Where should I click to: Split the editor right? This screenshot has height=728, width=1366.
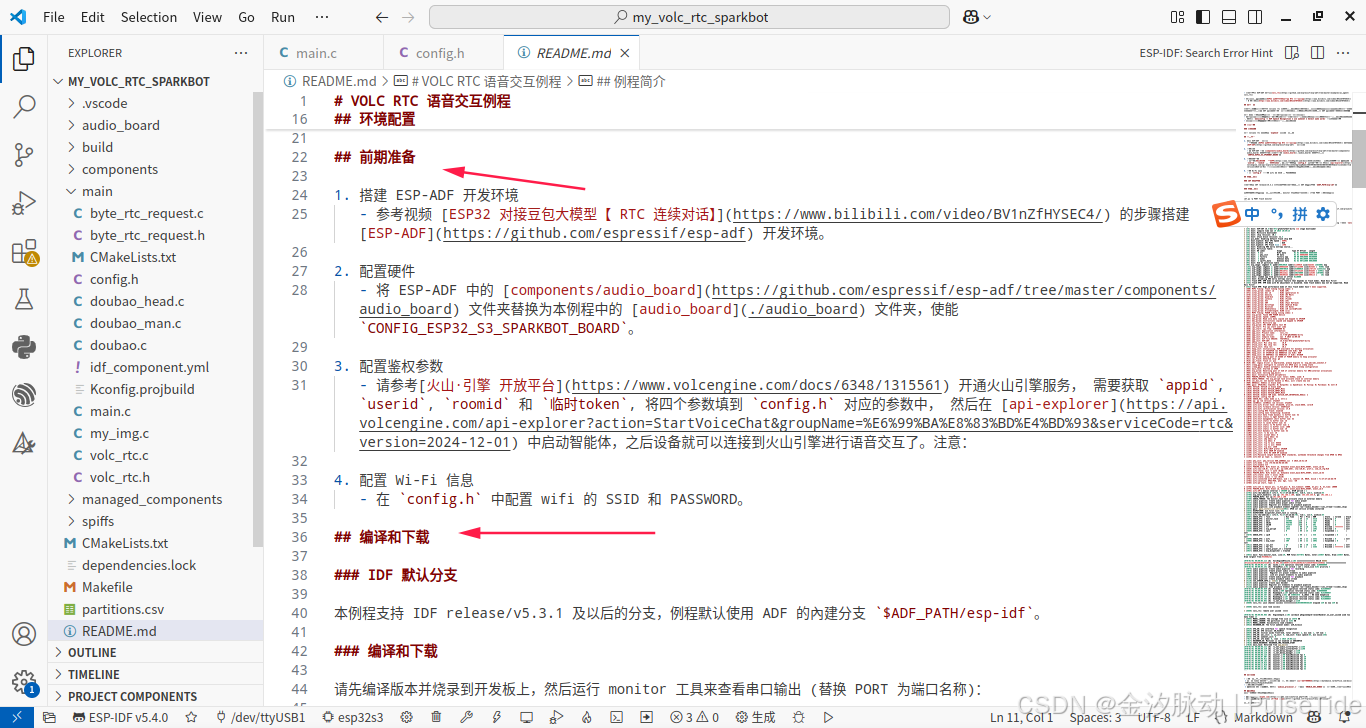pyautogui.click(x=1318, y=53)
